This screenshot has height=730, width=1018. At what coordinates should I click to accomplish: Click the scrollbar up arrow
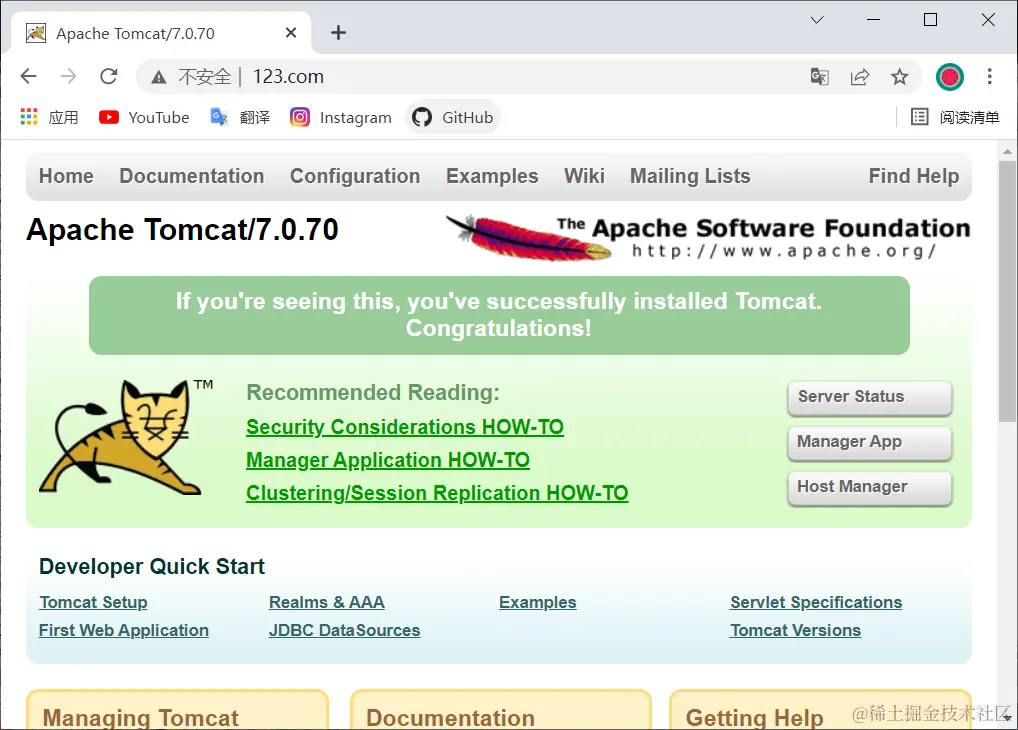click(1007, 151)
